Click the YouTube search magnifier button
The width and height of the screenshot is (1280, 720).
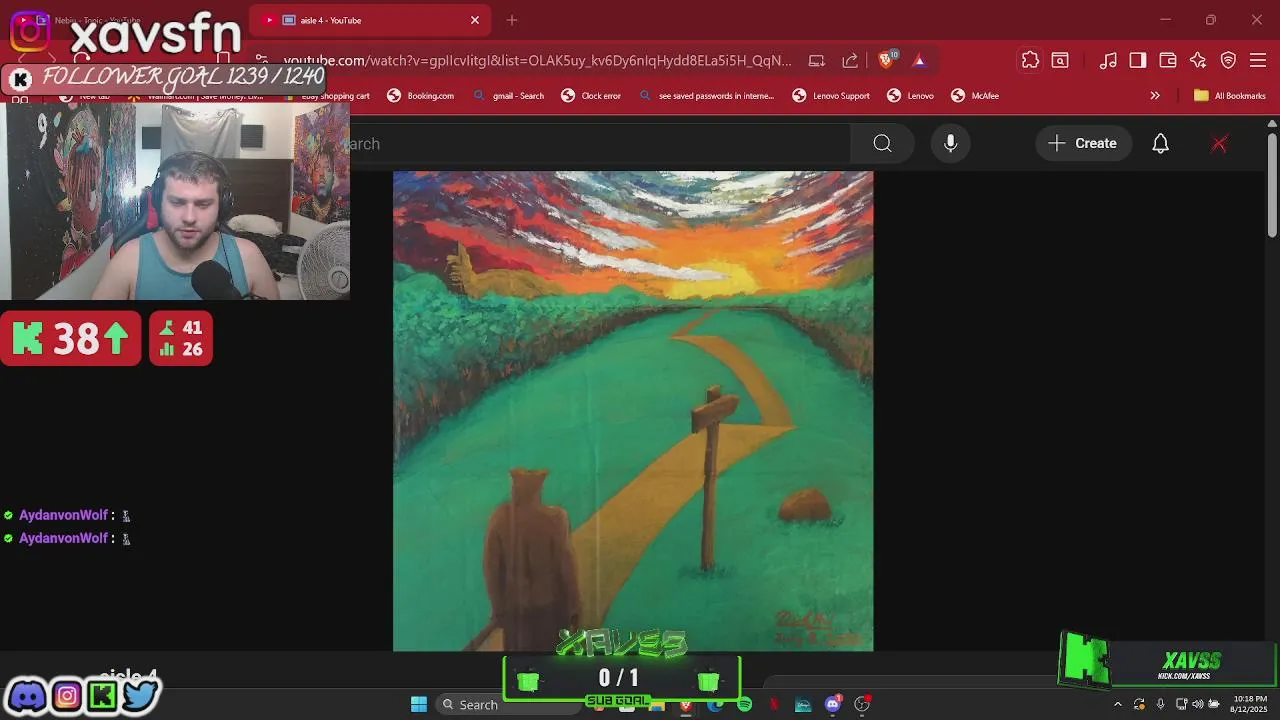(x=882, y=143)
